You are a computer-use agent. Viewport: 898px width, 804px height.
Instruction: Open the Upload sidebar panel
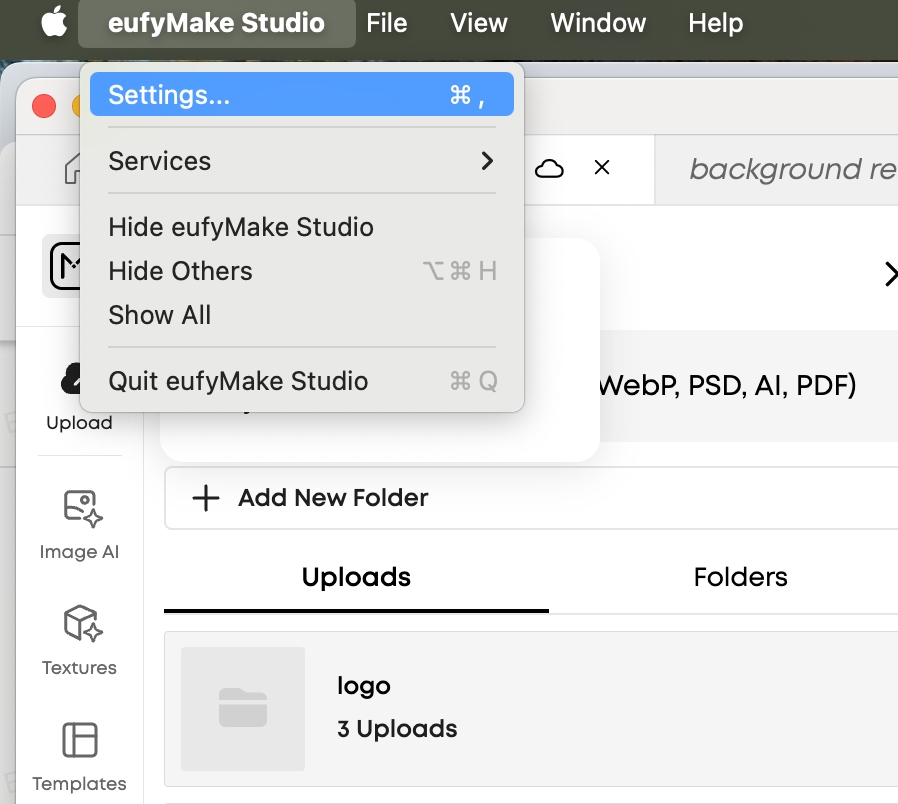click(x=79, y=396)
